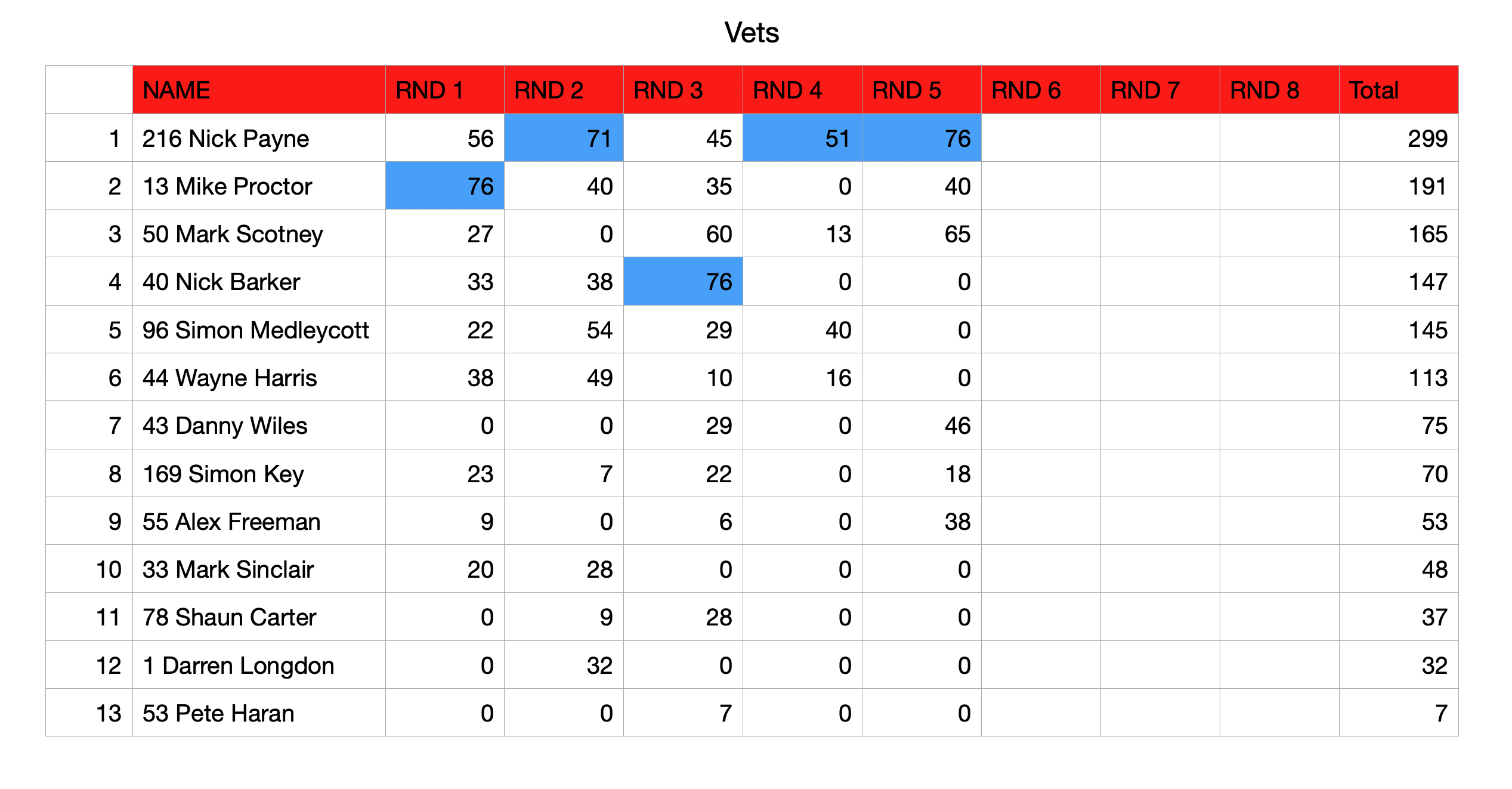Select the RND 6 header cell
Image resolution: width=1512 pixels, height=789 pixels.
point(1041,90)
